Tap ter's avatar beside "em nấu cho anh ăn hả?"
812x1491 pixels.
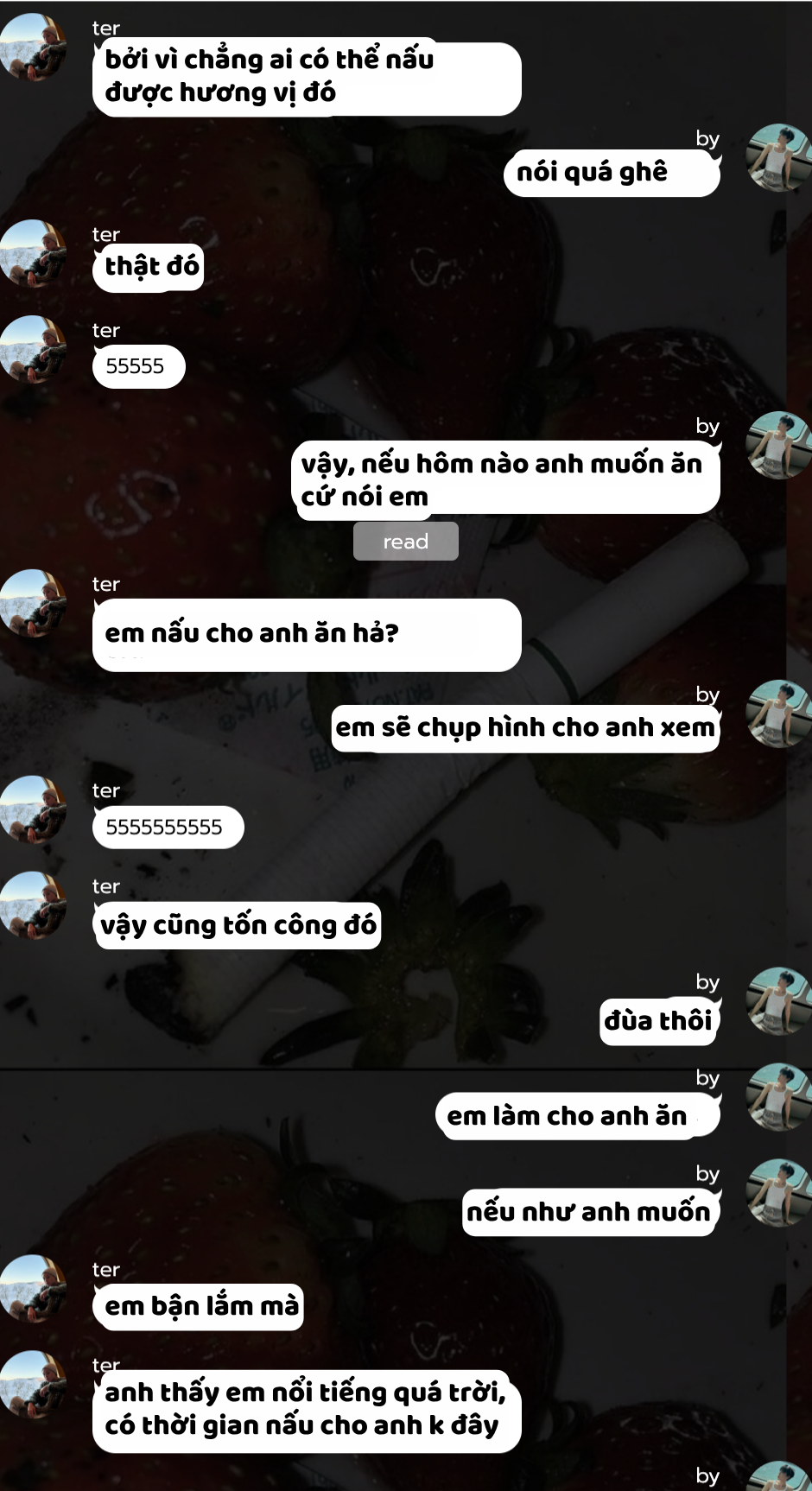click(x=33, y=603)
